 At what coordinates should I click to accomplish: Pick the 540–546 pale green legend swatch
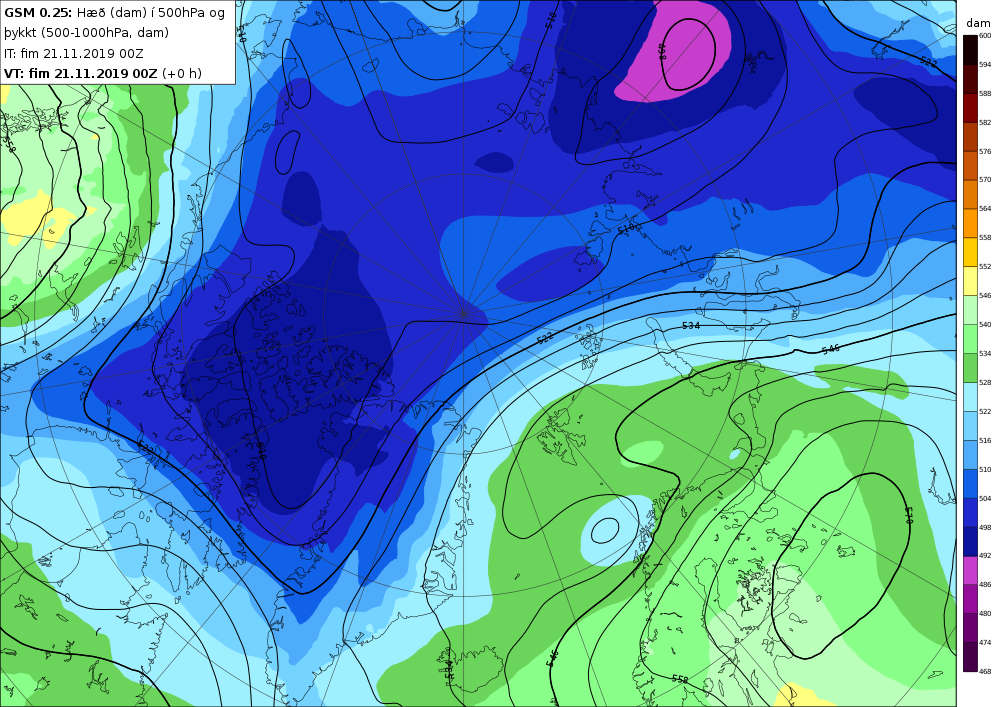(x=970, y=310)
